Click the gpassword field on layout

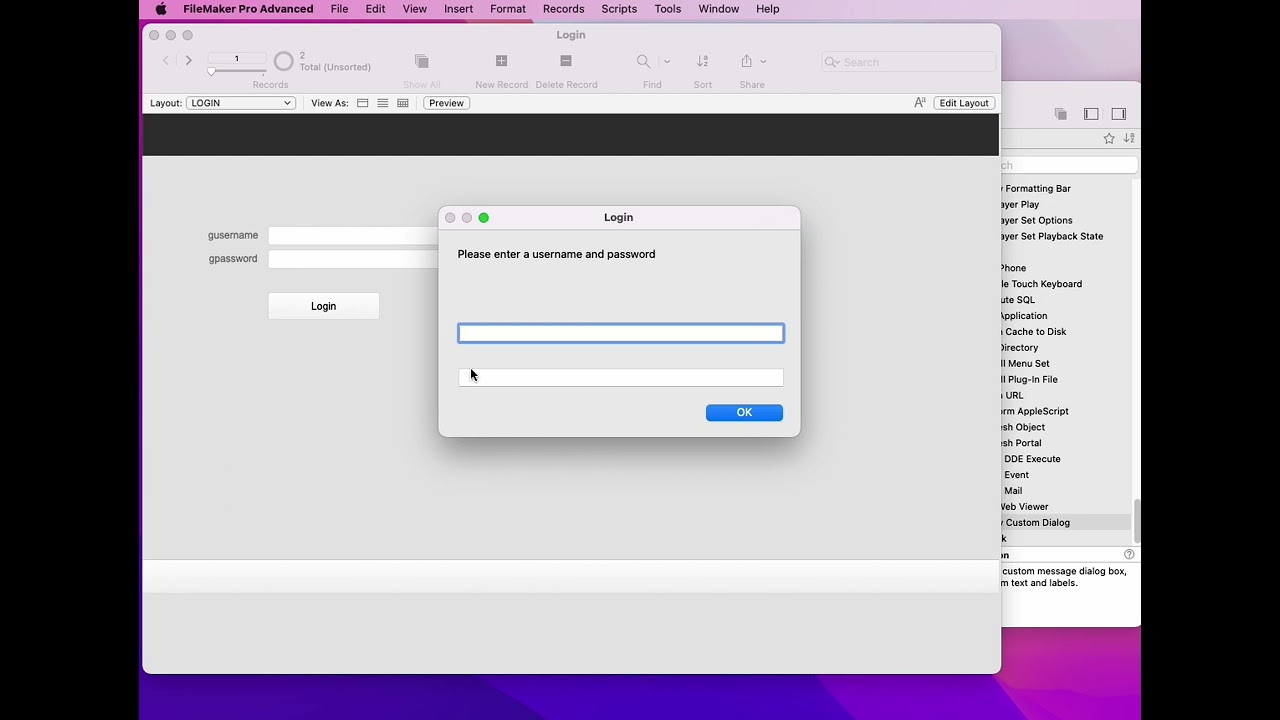353,259
